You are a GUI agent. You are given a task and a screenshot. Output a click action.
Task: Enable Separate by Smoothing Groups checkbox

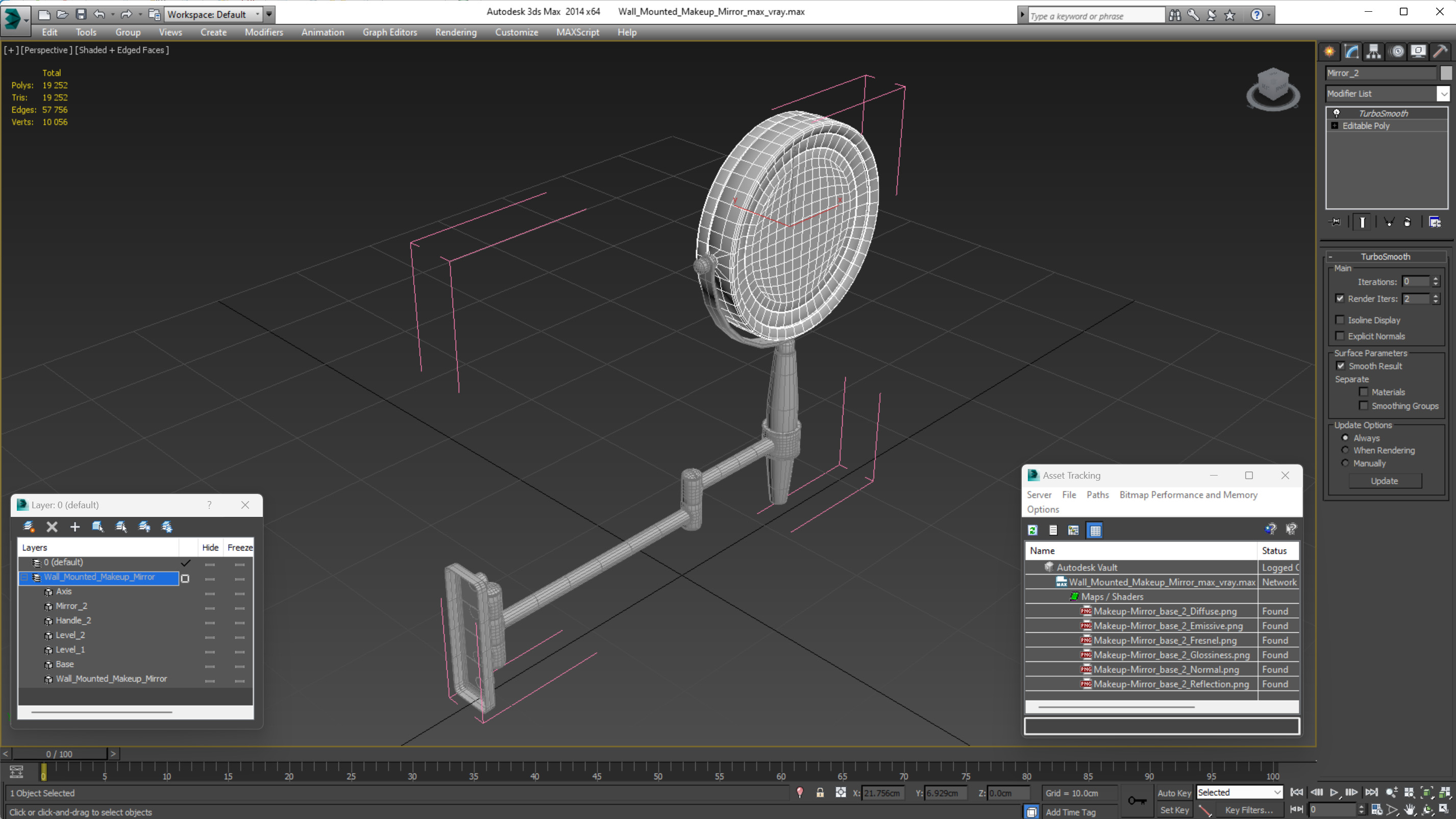click(x=1364, y=406)
